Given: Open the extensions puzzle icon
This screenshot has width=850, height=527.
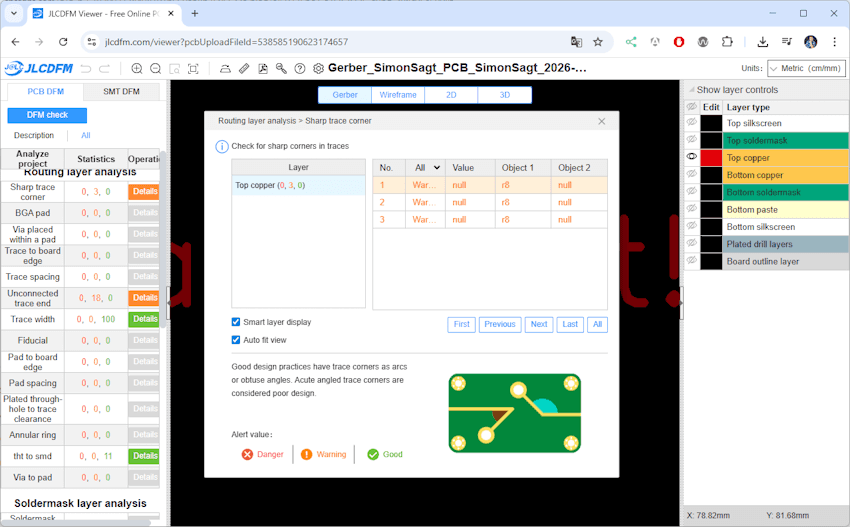Looking at the screenshot, I should click(x=727, y=42).
